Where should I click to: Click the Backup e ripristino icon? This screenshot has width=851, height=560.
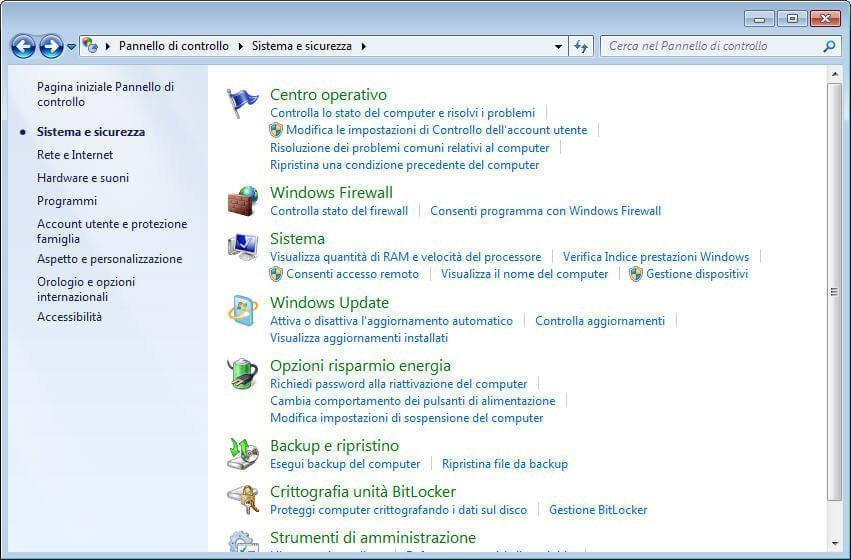[x=243, y=454]
